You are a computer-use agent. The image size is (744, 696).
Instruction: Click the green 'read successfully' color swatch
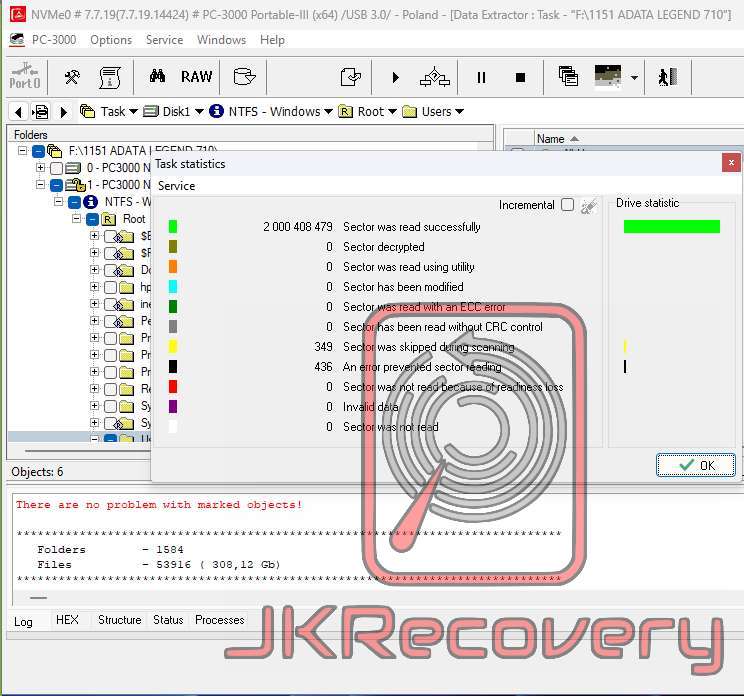[x=173, y=227]
